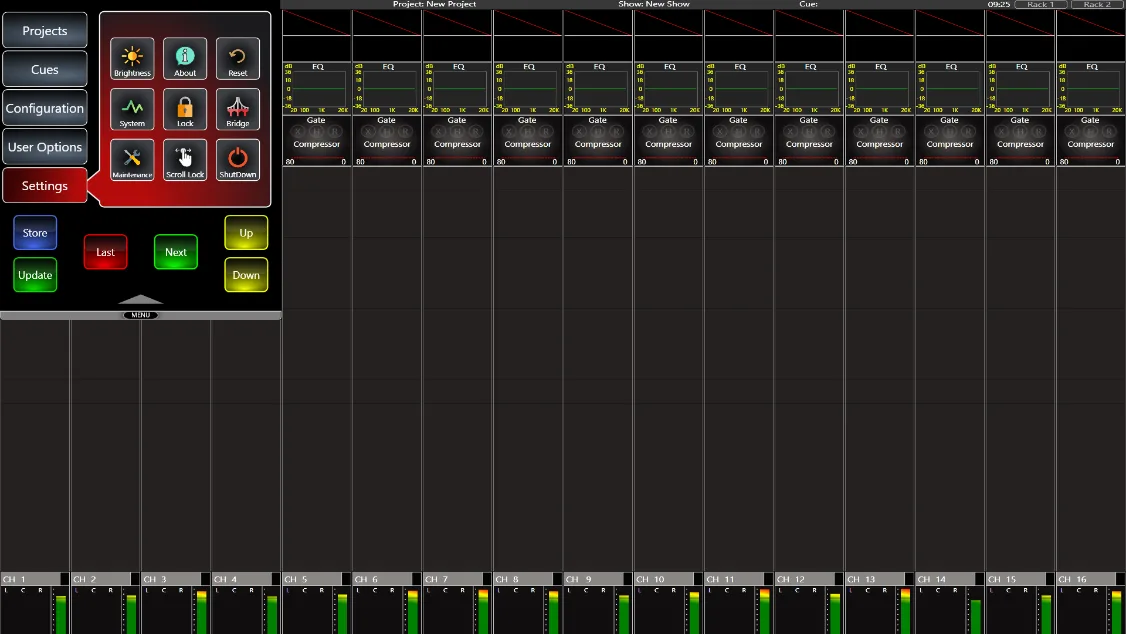Open the Maintenance tools icon
This screenshot has width=1126, height=634.
pos(132,159)
